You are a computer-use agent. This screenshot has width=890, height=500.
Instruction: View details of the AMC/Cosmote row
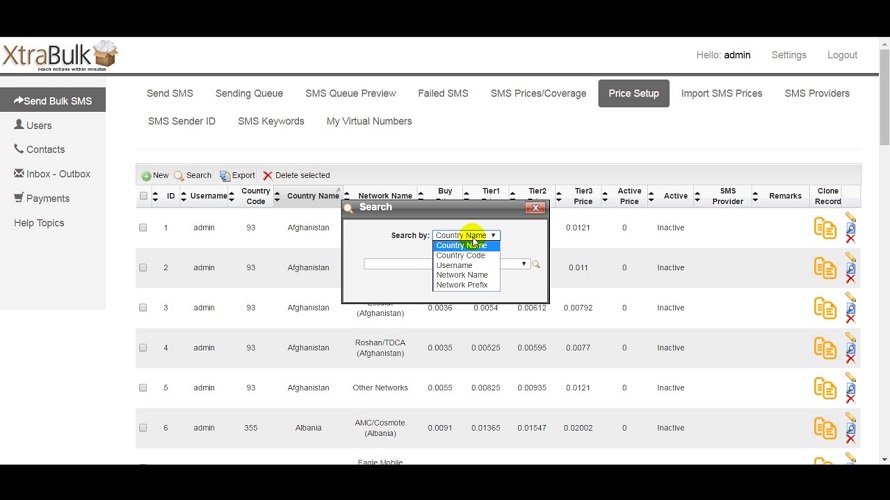tap(850, 428)
